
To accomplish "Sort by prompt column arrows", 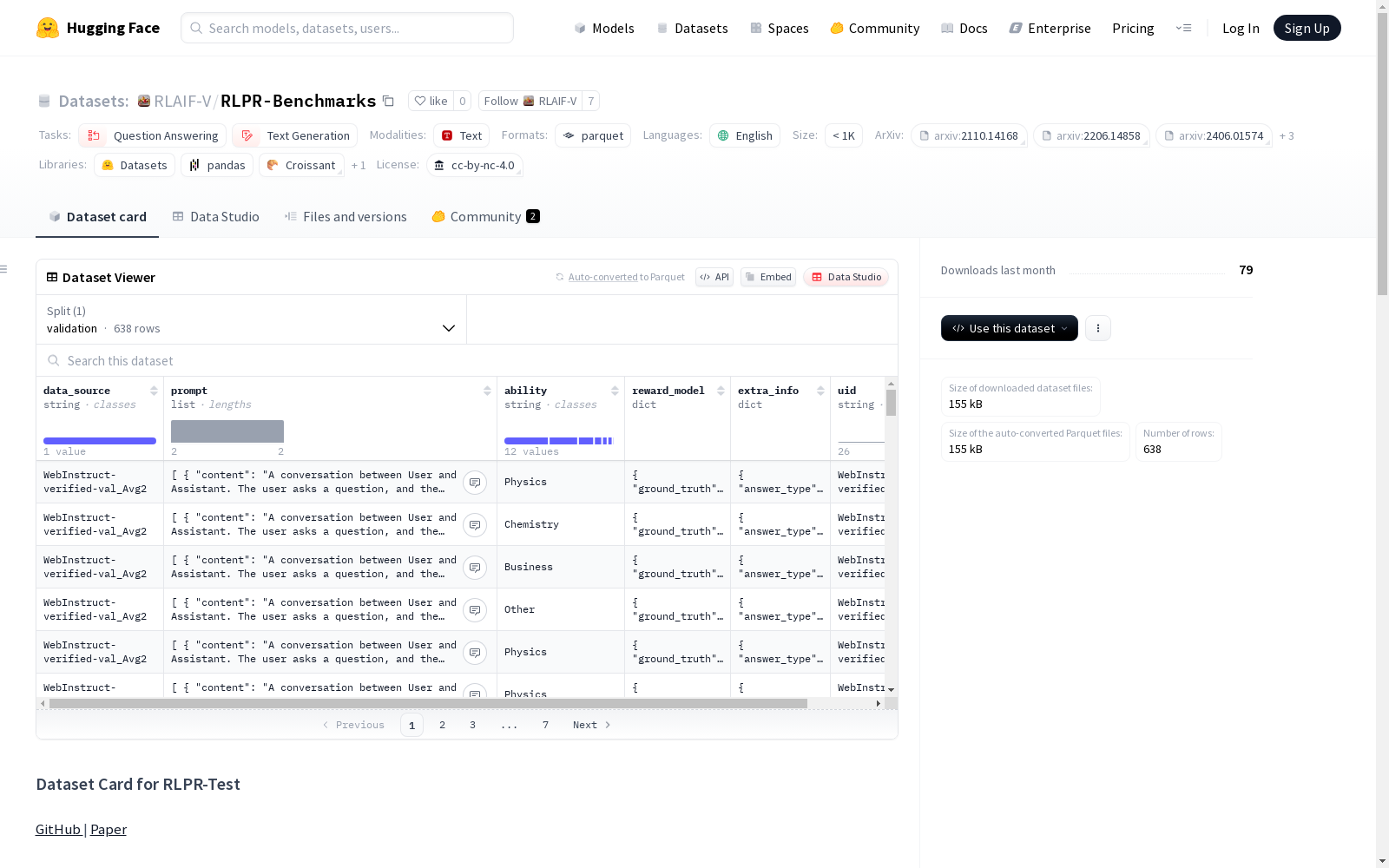I will pyautogui.click(x=487, y=391).
